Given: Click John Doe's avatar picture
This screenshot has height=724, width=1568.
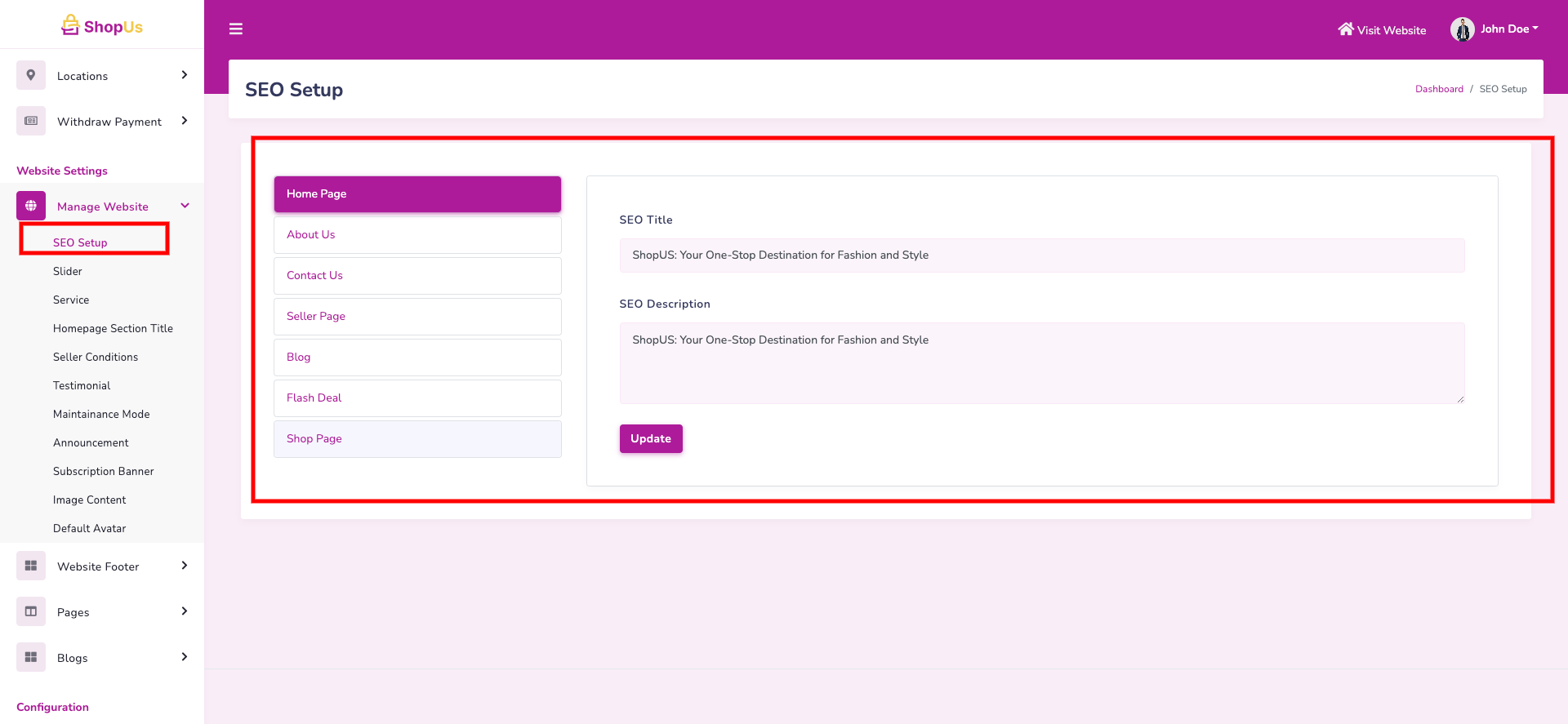Looking at the screenshot, I should click(1462, 29).
